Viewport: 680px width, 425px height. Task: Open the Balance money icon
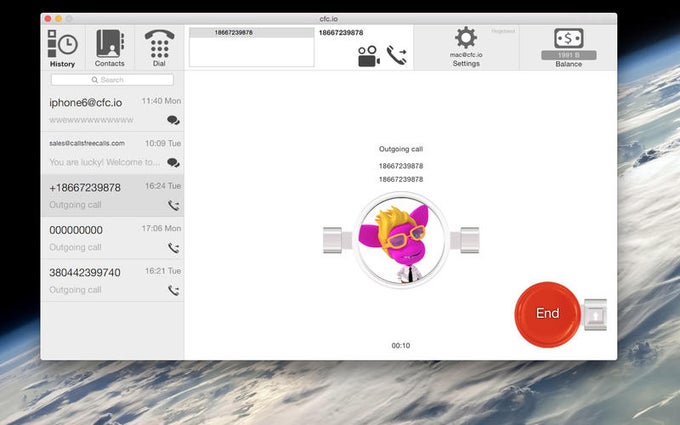[569, 38]
